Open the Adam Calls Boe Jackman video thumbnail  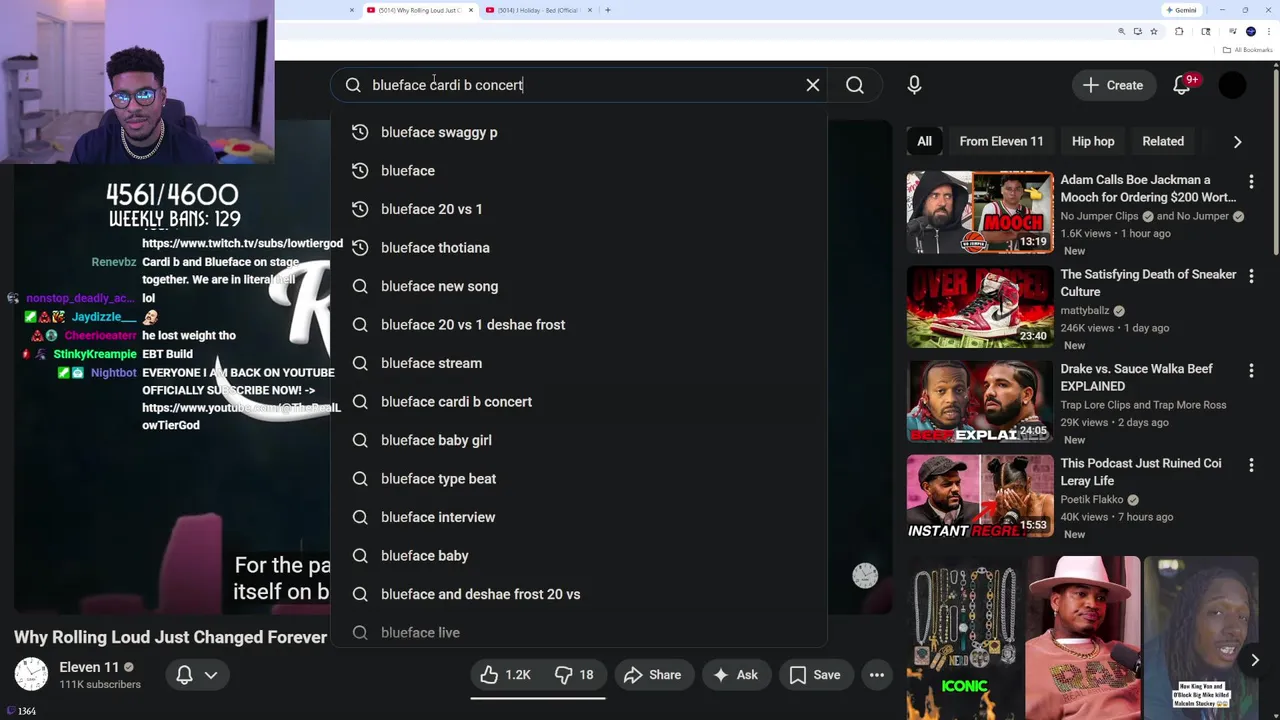click(980, 212)
